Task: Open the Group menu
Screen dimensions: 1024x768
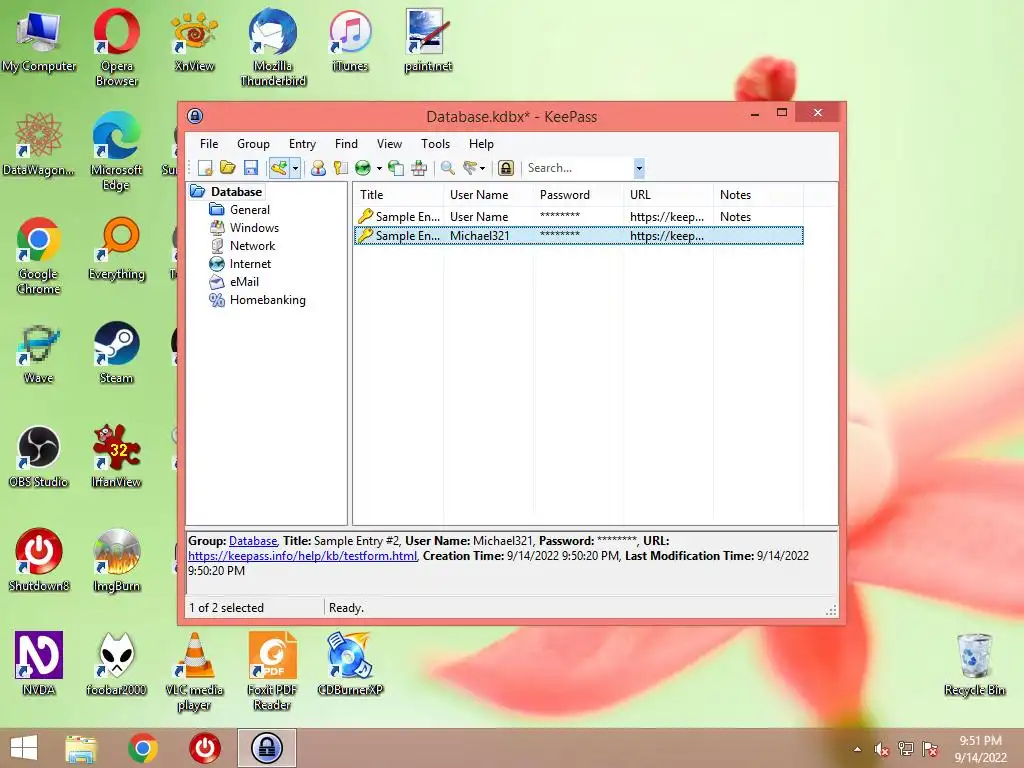Action: [253, 144]
